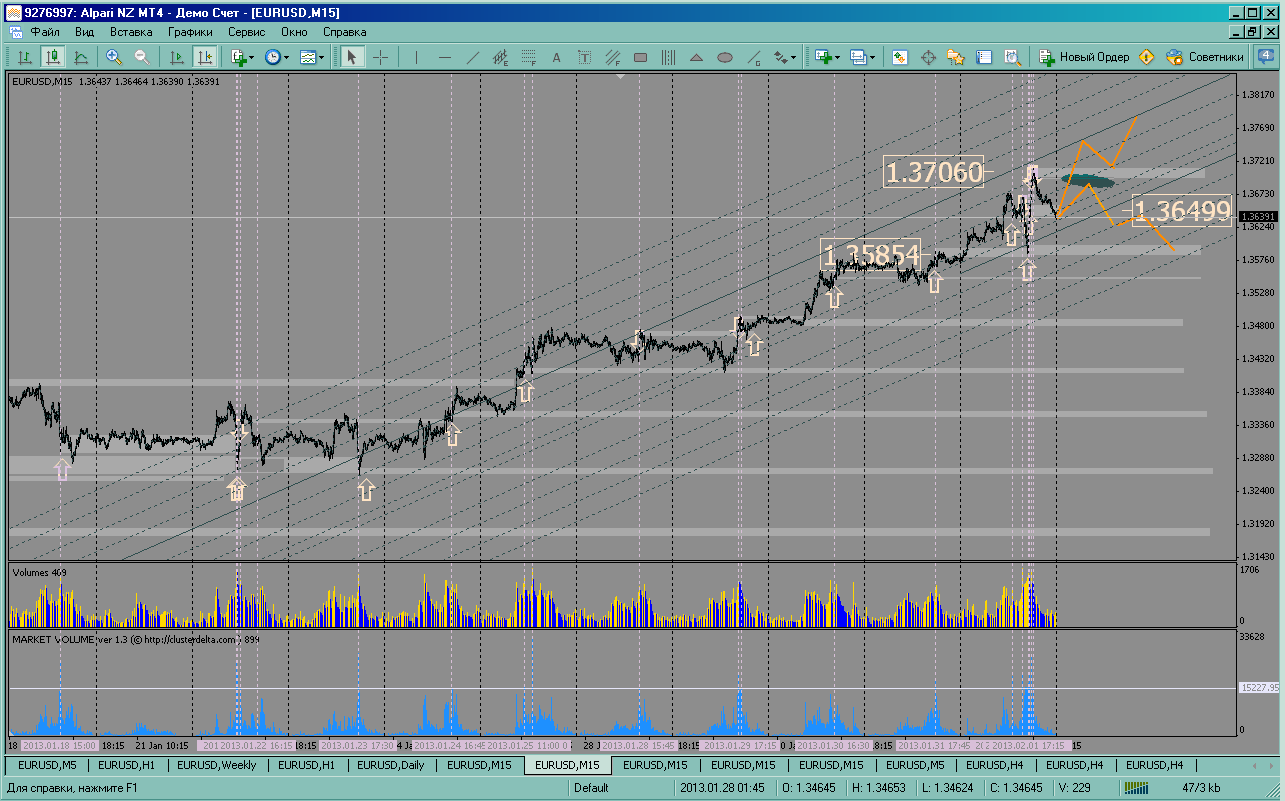
Task: Toggle the Terminal window icon
Action: coord(984,57)
